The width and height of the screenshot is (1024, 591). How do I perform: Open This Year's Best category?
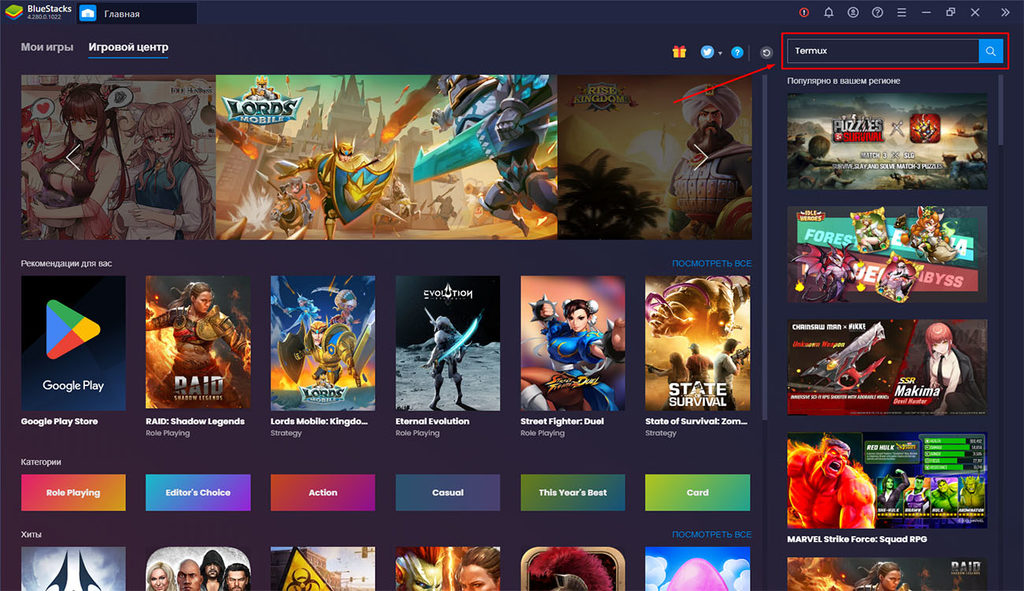[x=573, y=492]
